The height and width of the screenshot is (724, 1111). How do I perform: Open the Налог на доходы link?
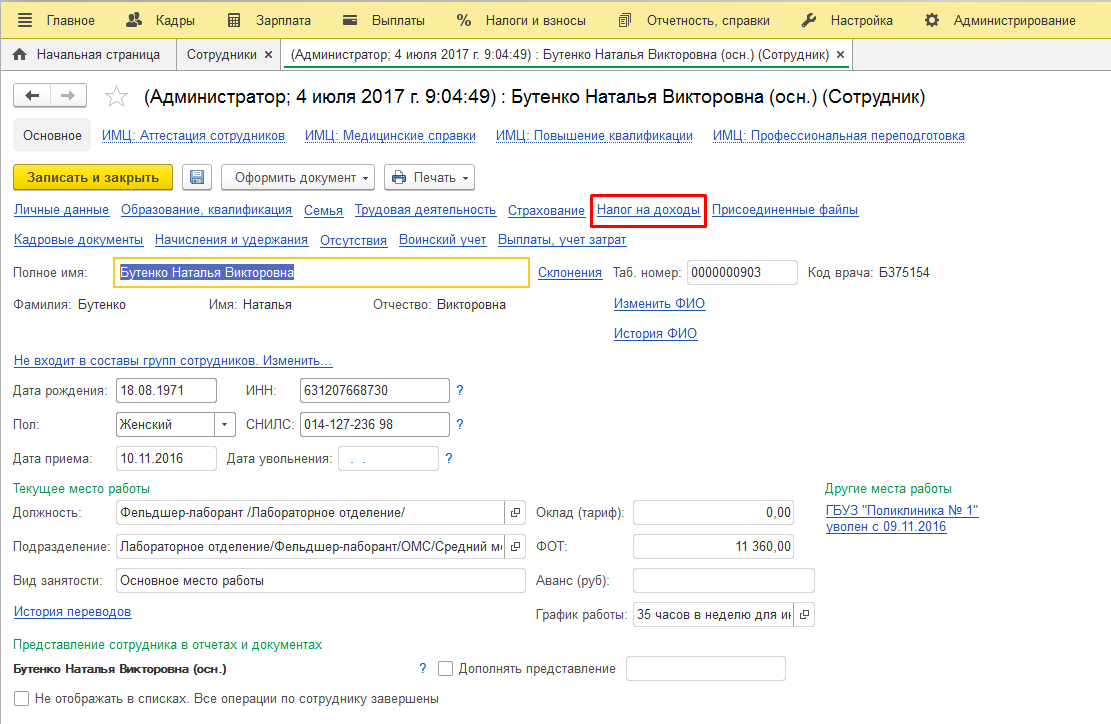coord(648,210)
